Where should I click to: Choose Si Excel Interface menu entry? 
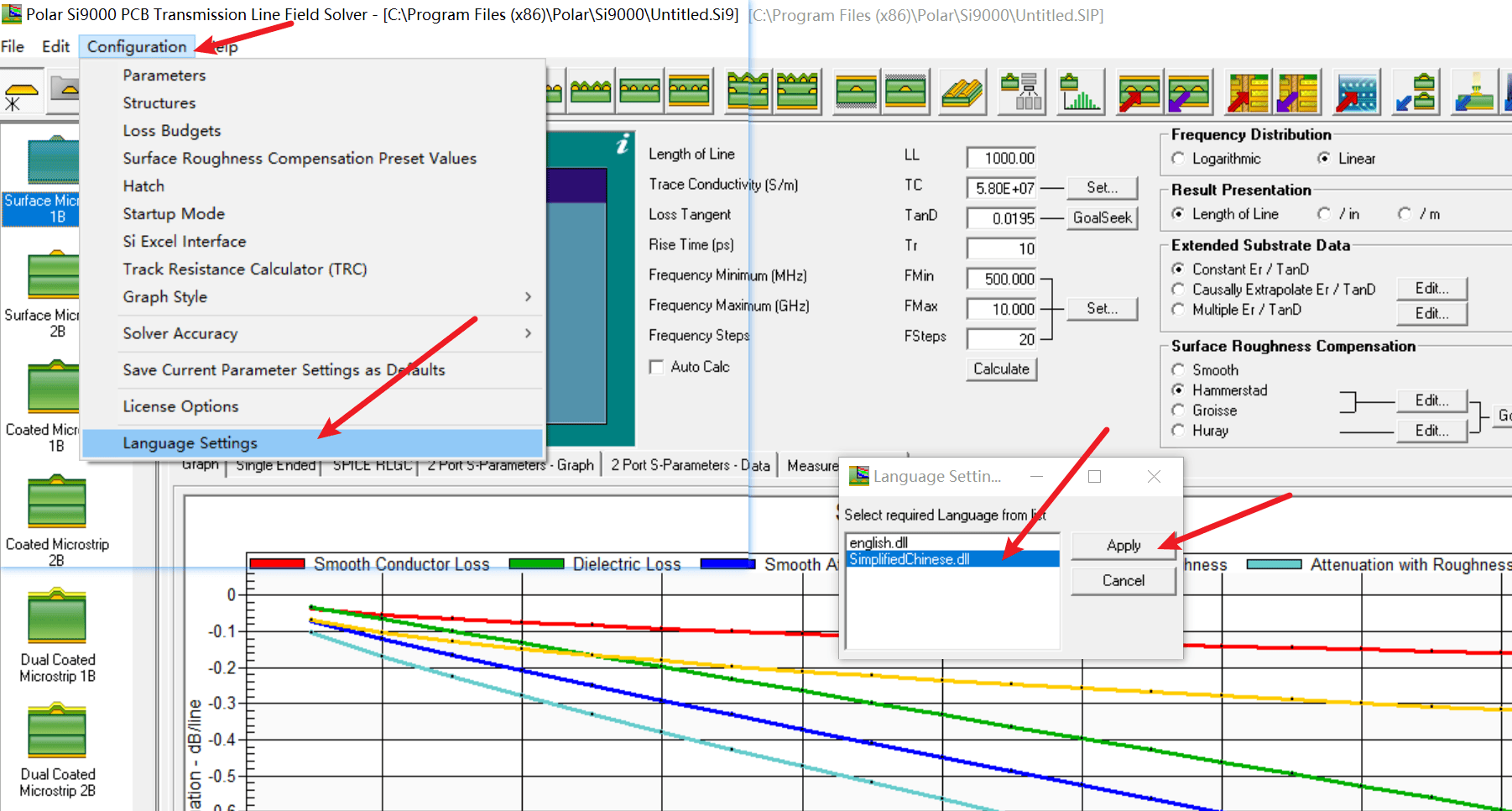point(314,242)
